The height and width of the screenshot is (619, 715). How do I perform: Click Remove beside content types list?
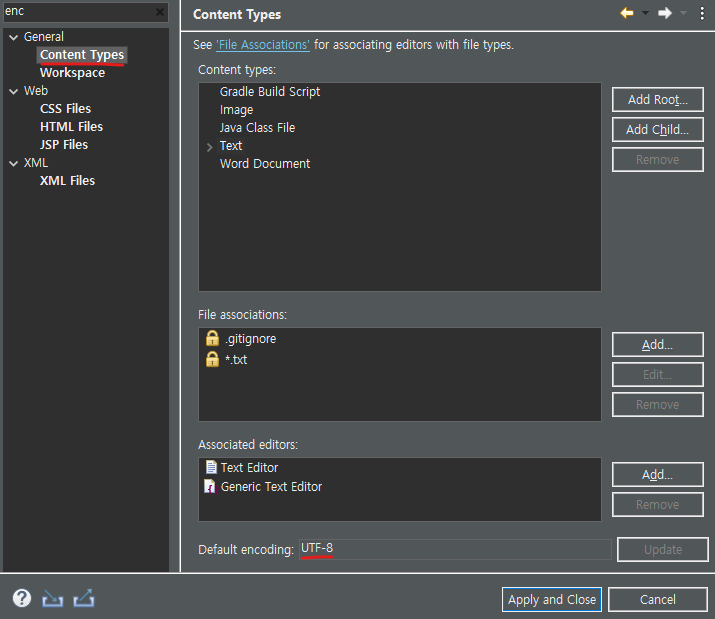pyautogui.click(x=658, y=160)
